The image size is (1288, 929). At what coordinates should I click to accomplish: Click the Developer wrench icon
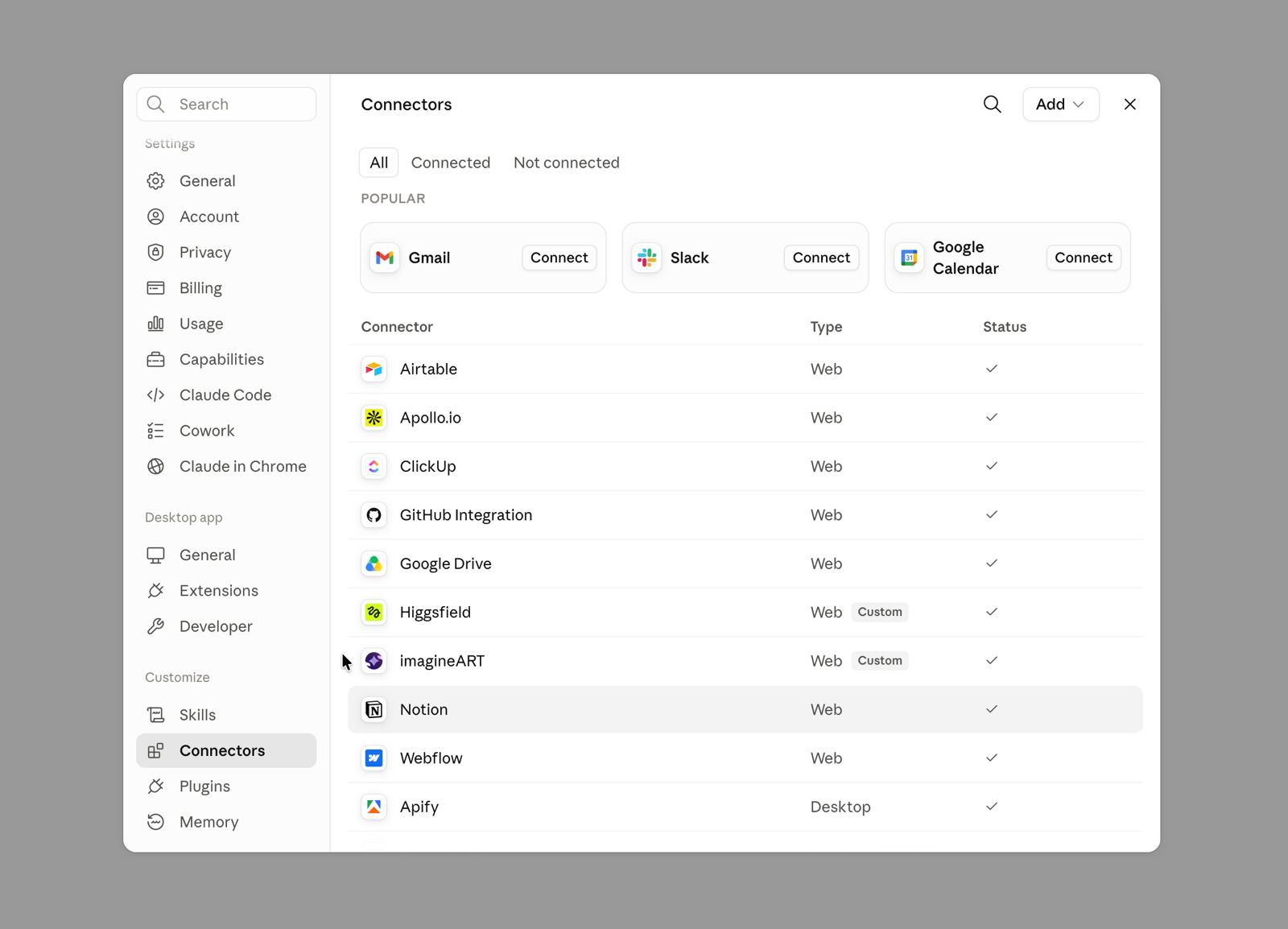click(x=156, y=626)
